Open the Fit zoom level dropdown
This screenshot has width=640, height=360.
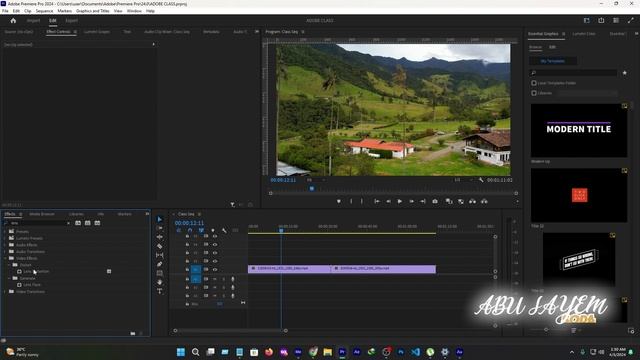pyautogui.click(x=316, y=180)
